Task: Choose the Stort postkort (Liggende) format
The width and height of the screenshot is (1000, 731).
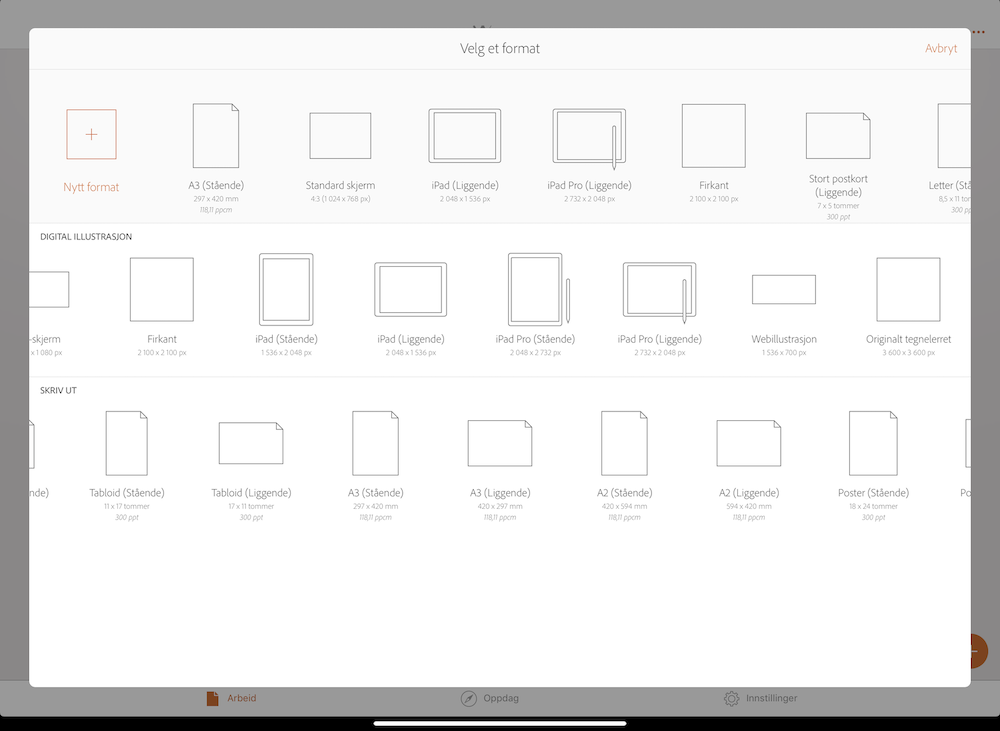Action: coord(838,166)
